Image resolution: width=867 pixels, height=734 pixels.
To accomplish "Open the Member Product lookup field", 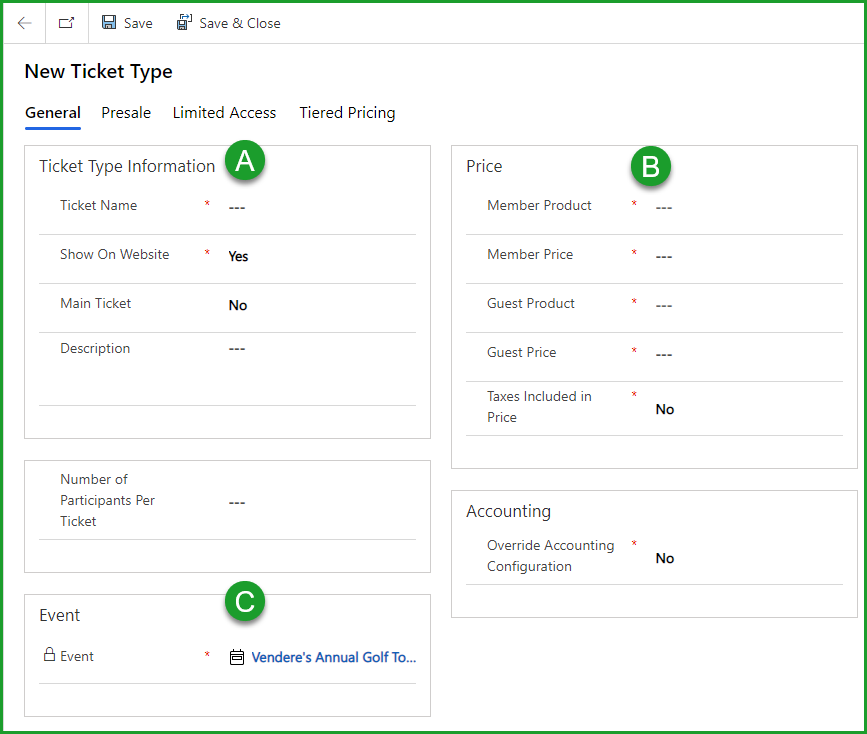I will [745, 207].
